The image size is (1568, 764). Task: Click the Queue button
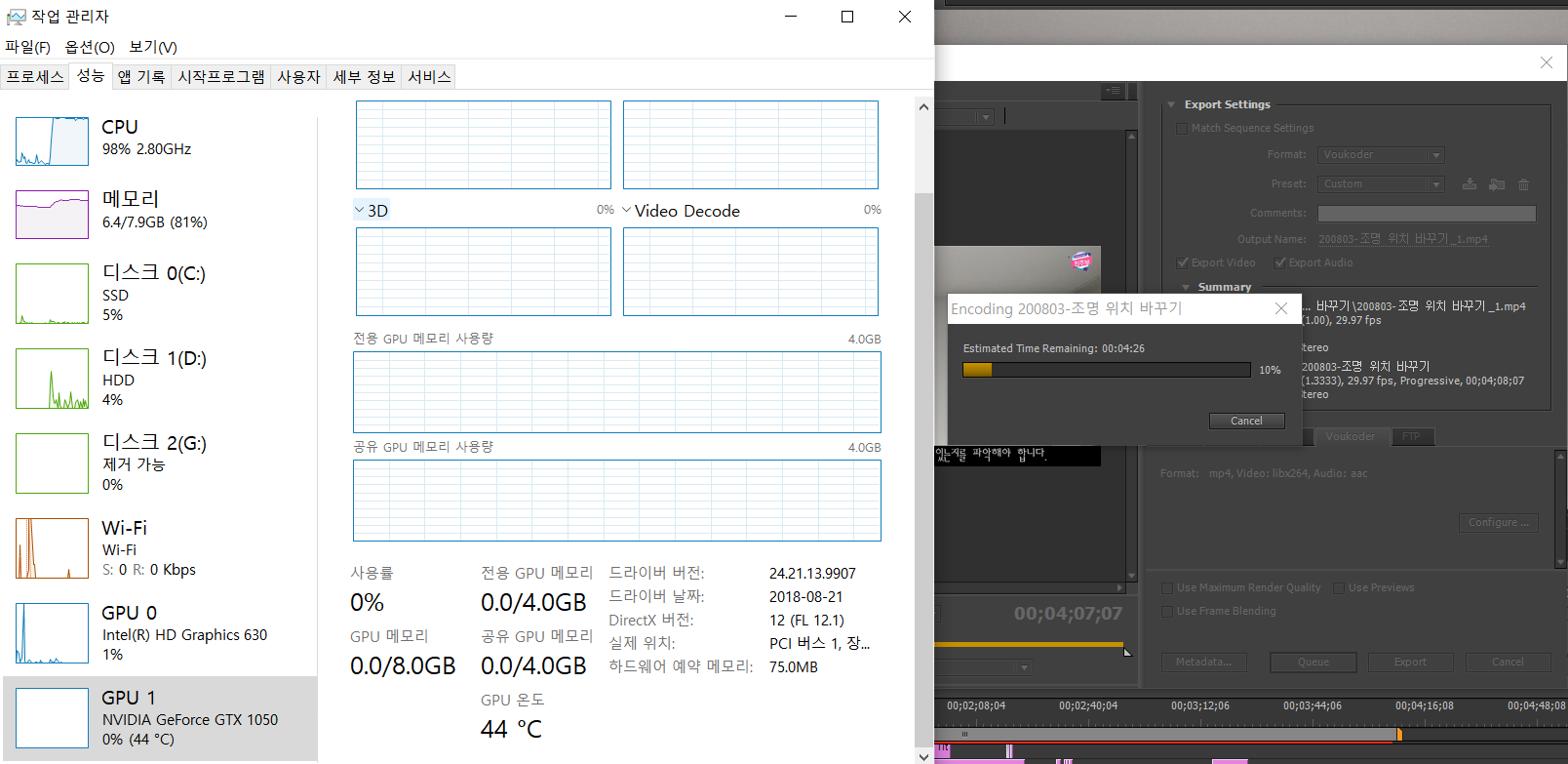pyautogui.click(x=1313, y=662)
